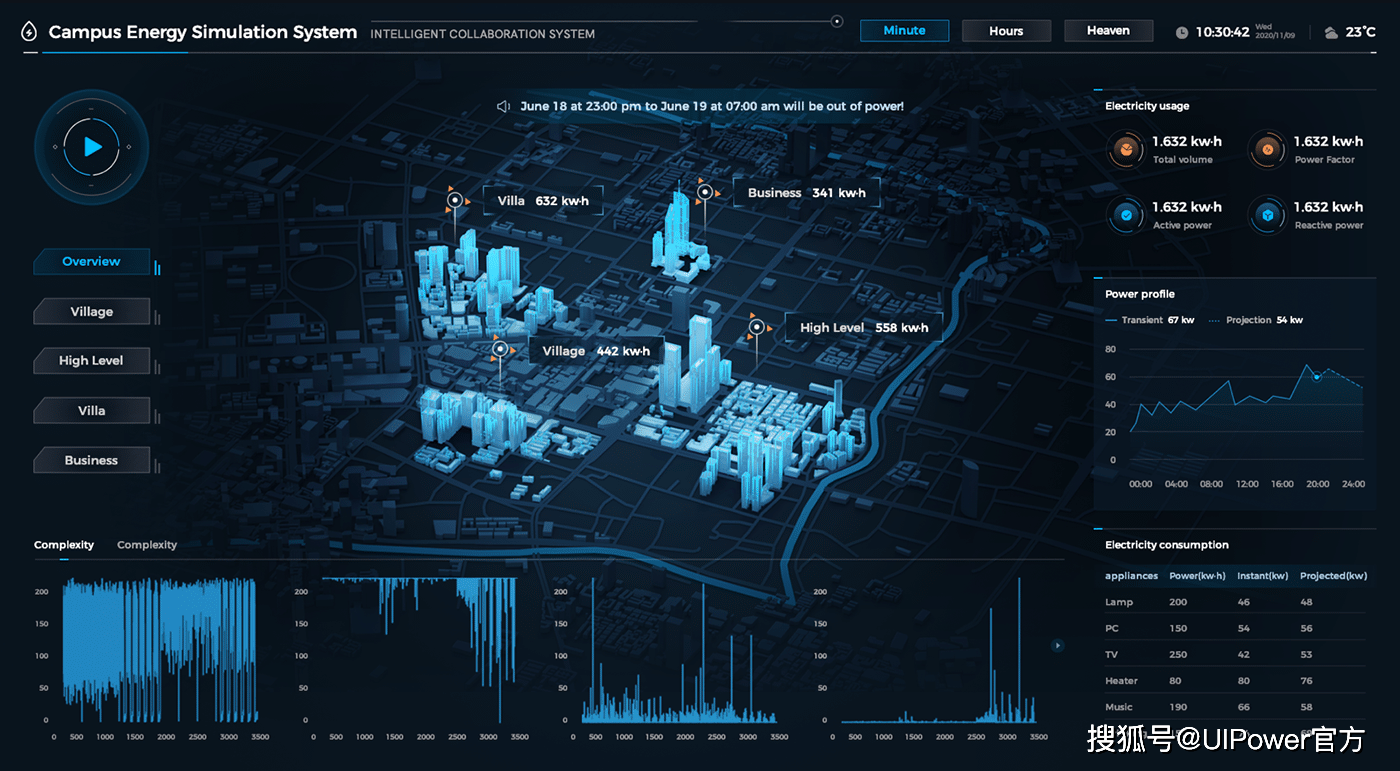The width and height of the screenshot is (1400, 771).
Task: Select the dimmed Complexity tab
Action: 147,545
